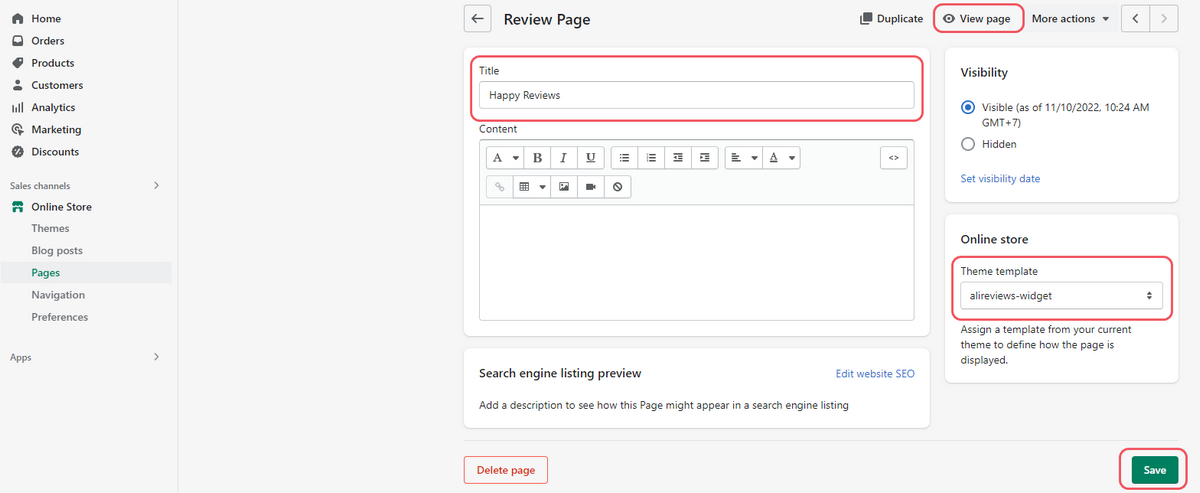Open the More actions dropdown

pyautogui.click(x=1071, y=19)
